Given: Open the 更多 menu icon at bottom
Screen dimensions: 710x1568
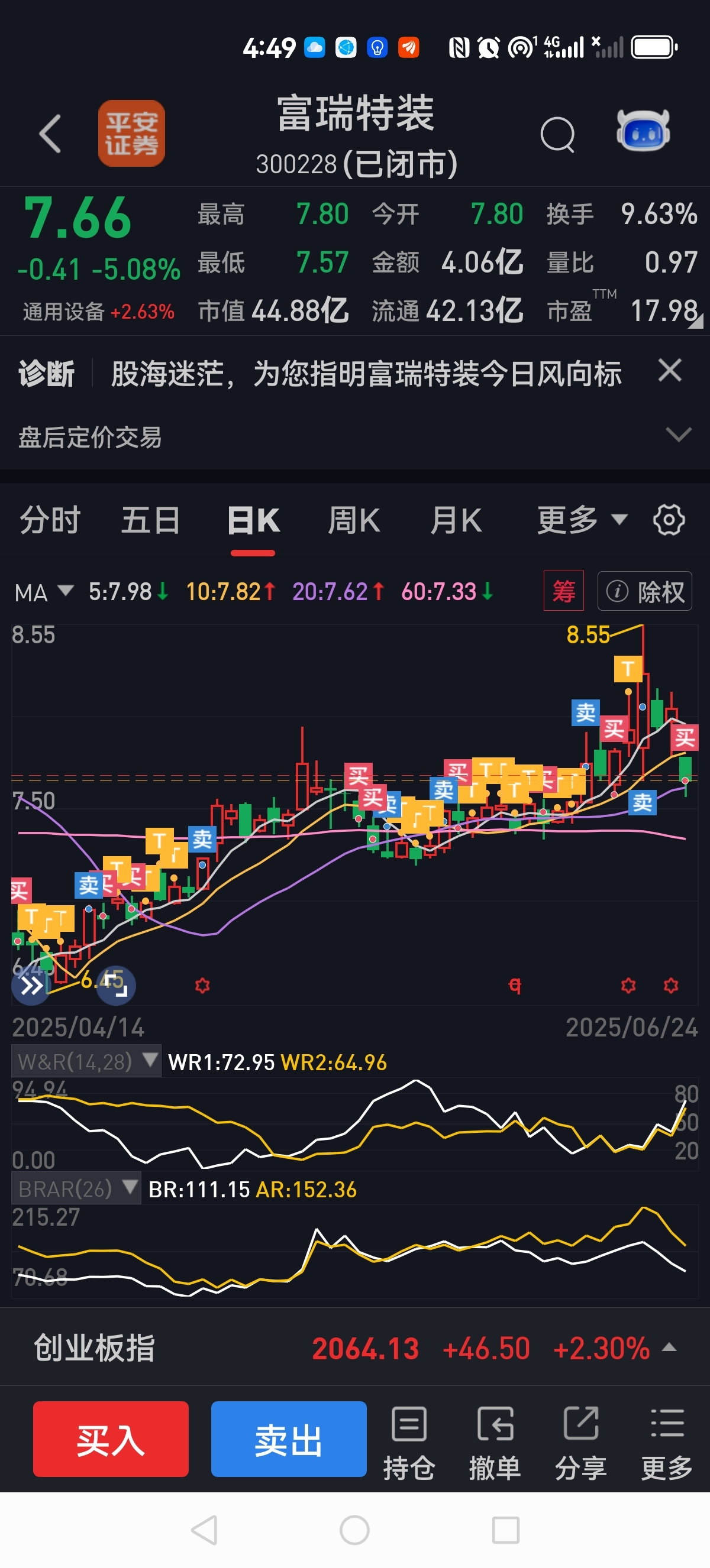Looking at the screenshot, I should [667, 1443].
